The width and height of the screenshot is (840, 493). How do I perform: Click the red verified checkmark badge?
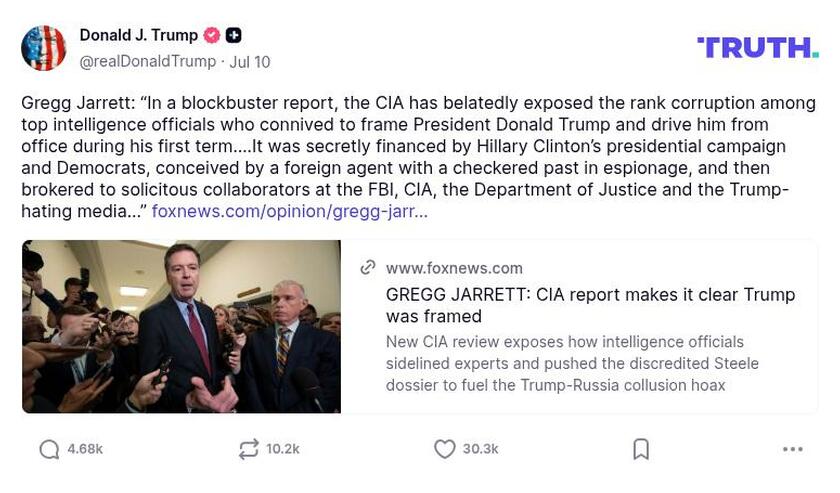pos(212,35)
